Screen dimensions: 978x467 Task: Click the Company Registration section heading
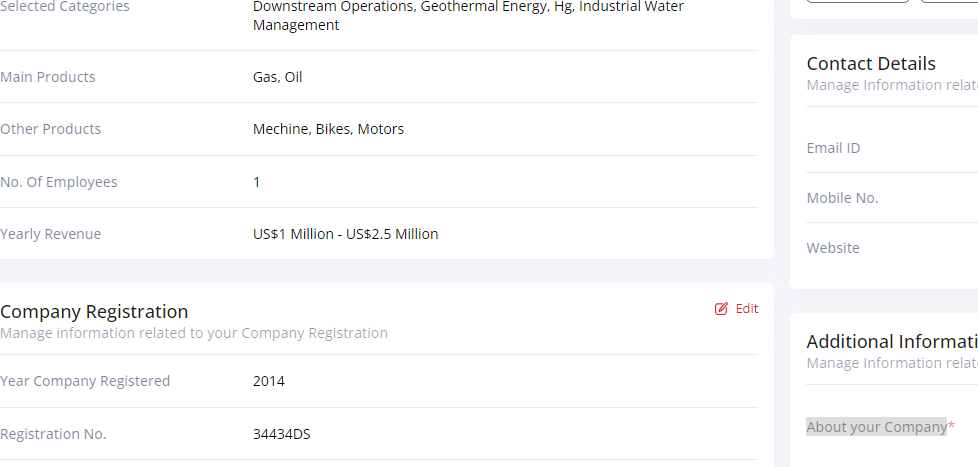94,311
